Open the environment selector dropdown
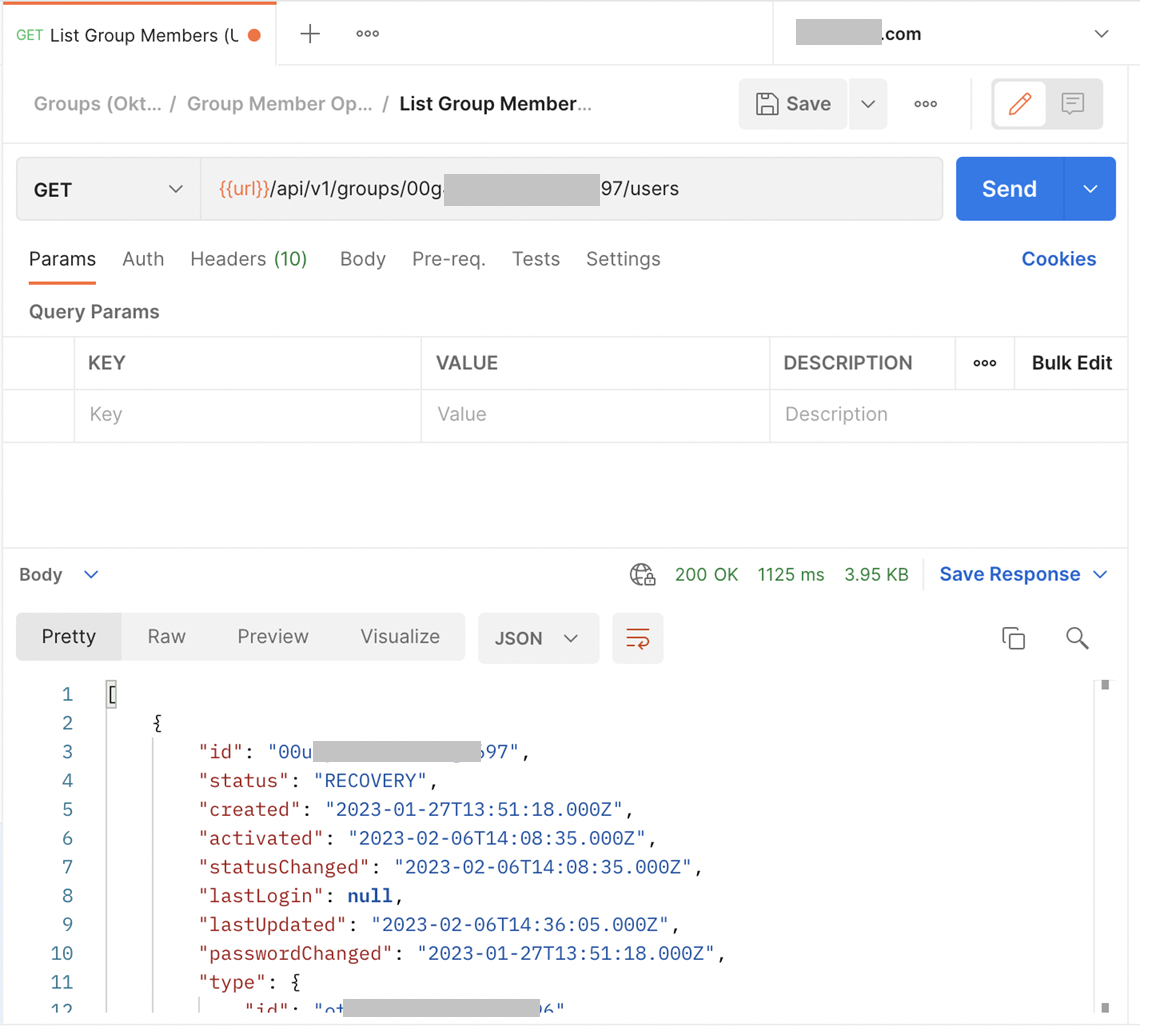Image resolution: width=1152 pixels, height=1035 pixels. coord(1100,34)
